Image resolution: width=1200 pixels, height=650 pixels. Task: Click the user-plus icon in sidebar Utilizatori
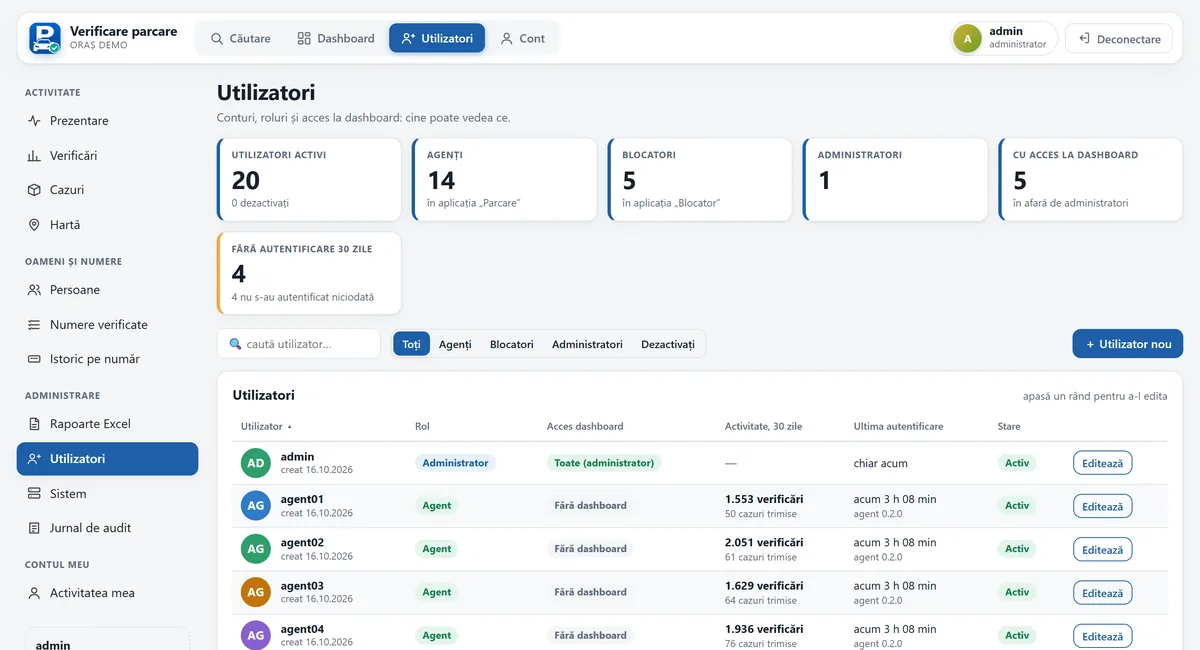click(x=34, y=459)
